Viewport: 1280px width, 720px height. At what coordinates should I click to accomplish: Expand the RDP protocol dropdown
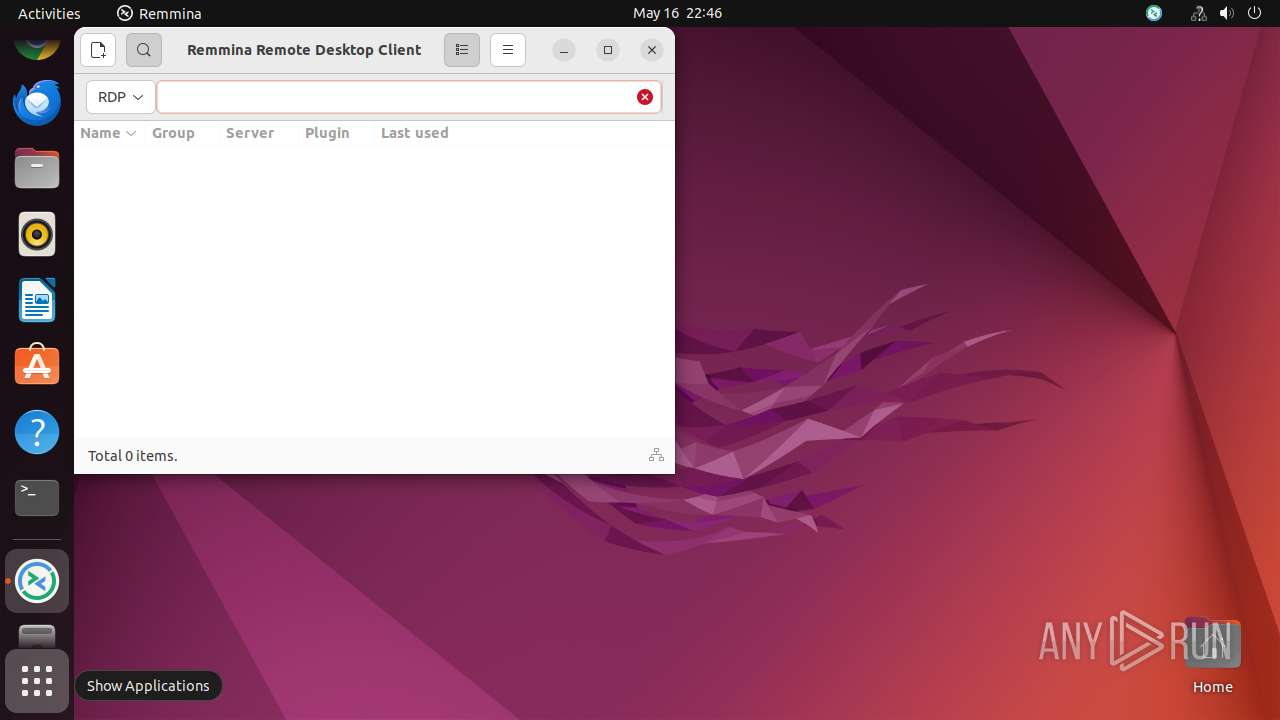pyautogui.click(x=121, y=97)
